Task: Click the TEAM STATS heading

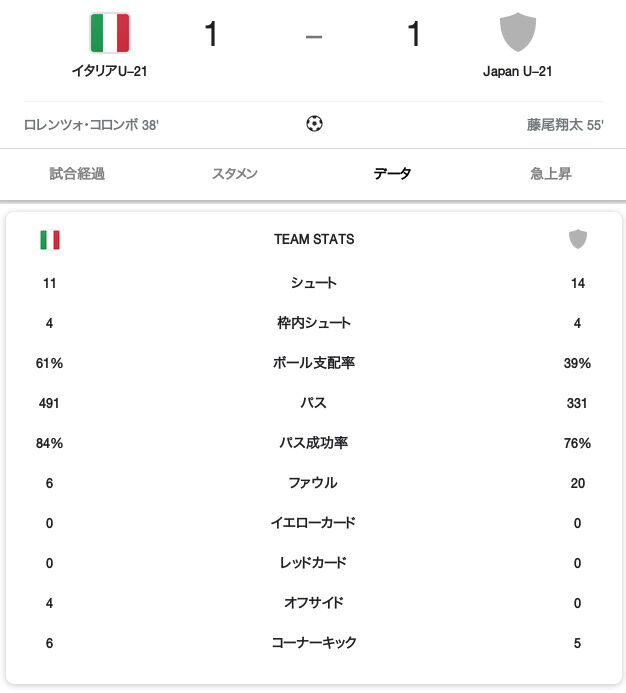Action: [x=314, y=239]
